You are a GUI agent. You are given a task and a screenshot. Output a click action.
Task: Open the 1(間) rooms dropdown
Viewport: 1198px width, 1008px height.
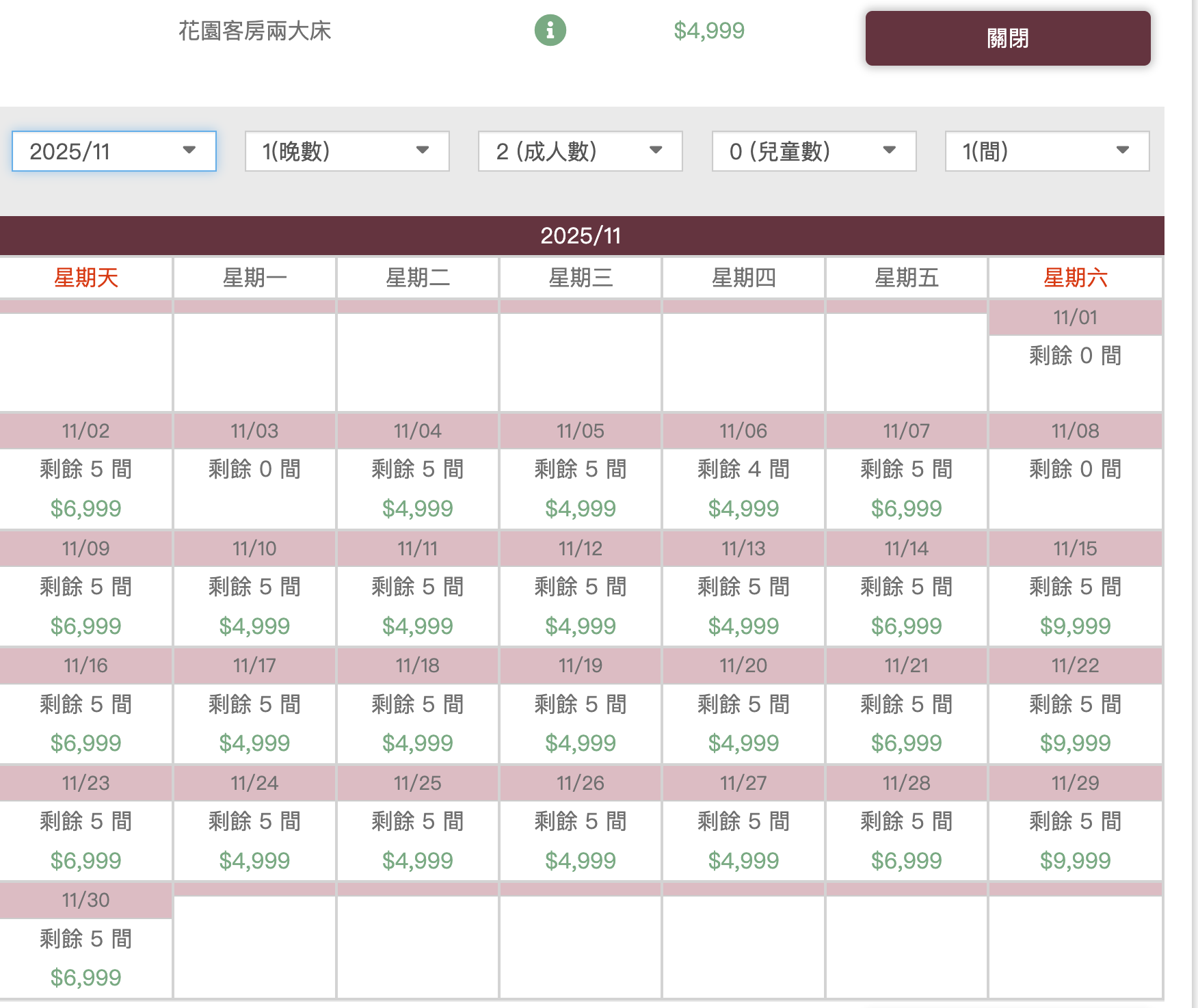1046,151
